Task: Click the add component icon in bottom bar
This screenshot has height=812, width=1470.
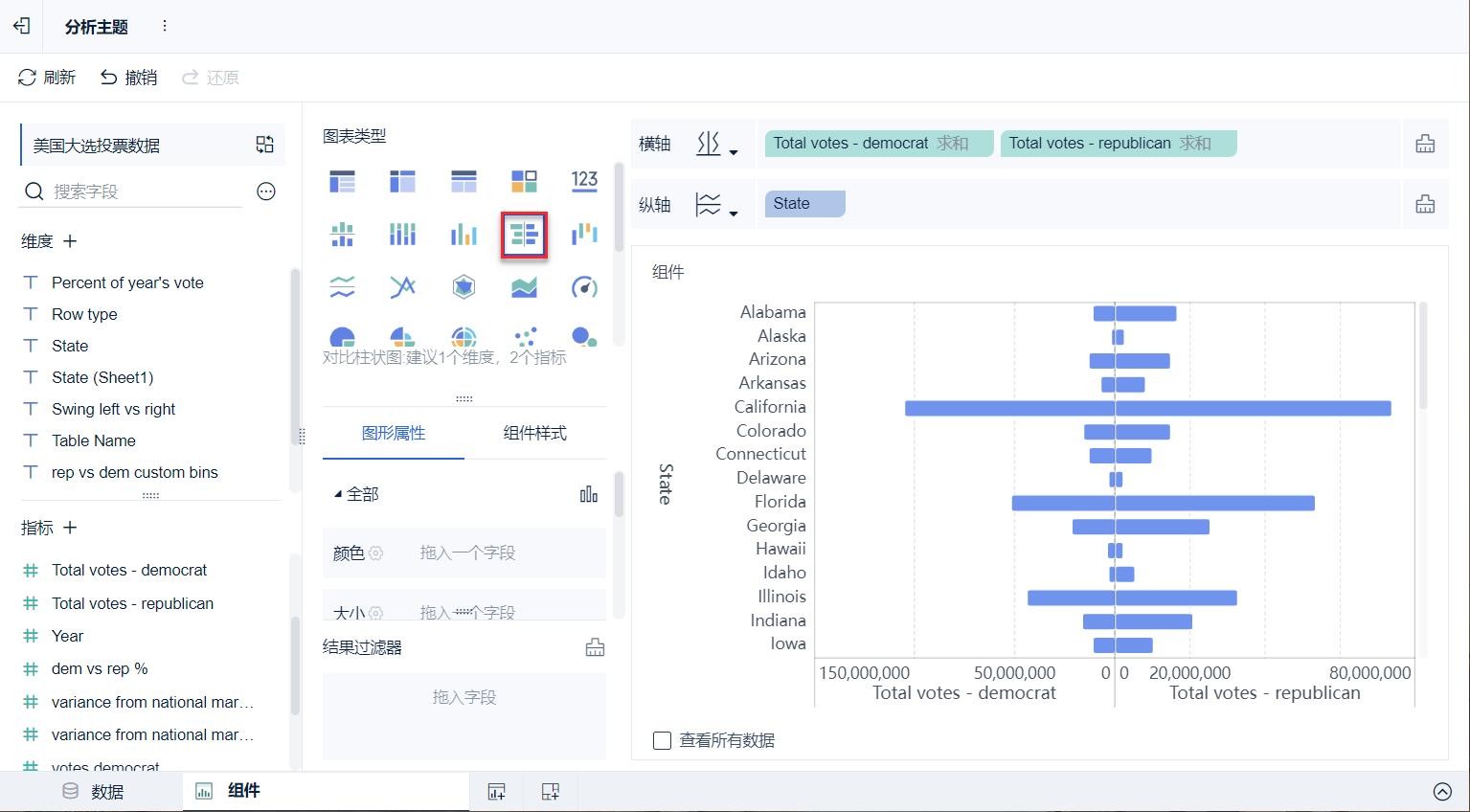Action: (496, 791)
